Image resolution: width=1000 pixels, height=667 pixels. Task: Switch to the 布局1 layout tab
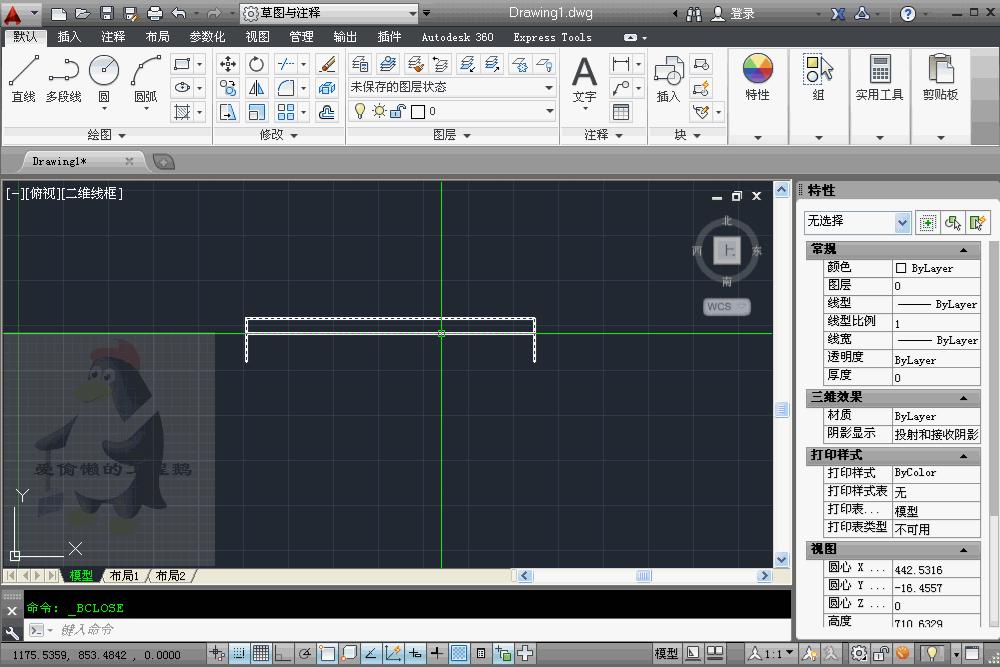124,576
